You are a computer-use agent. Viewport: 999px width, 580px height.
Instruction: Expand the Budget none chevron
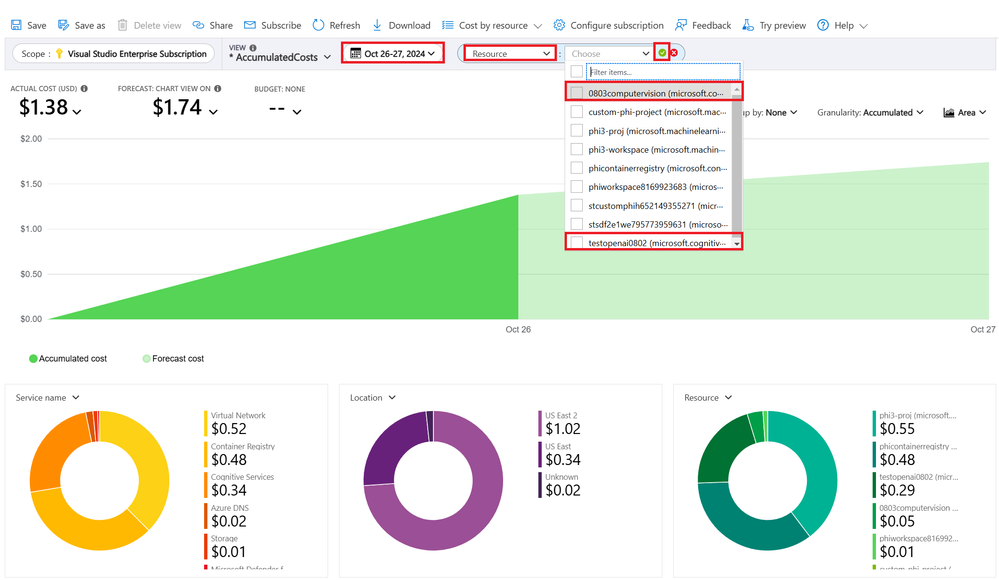tap(297, 112)
